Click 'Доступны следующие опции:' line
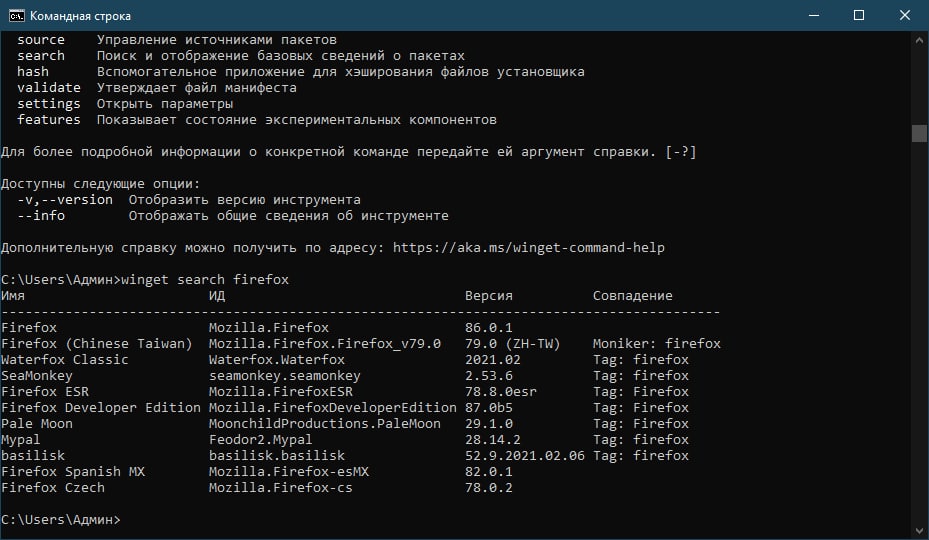 [x=101, y=184]
